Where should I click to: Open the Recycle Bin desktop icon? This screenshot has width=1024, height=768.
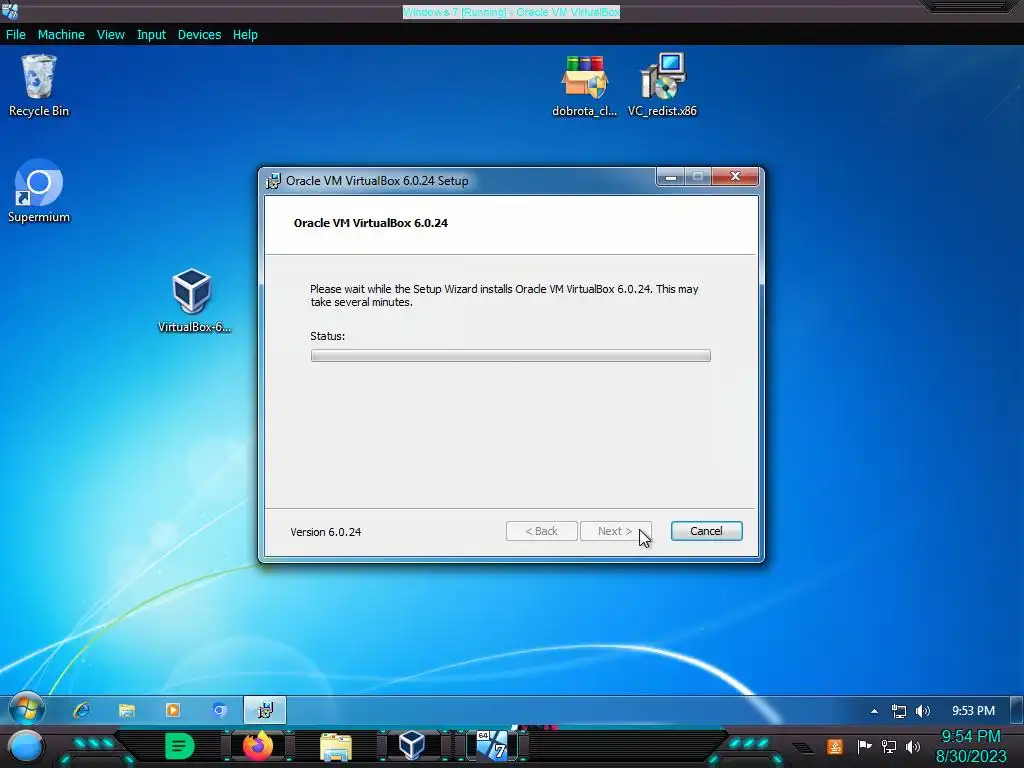(39, 86)
